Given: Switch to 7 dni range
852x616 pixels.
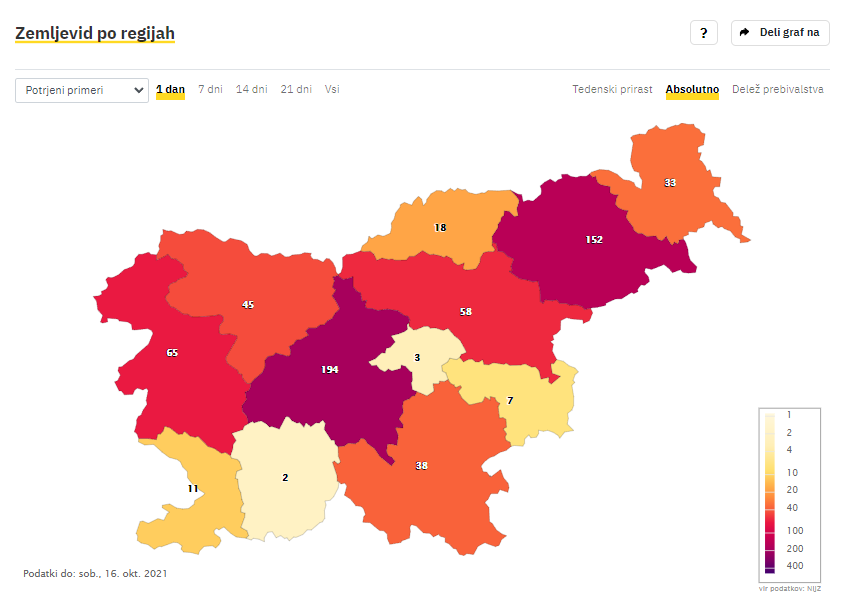Looking at the screenshot, I should [x=210, y=90].
